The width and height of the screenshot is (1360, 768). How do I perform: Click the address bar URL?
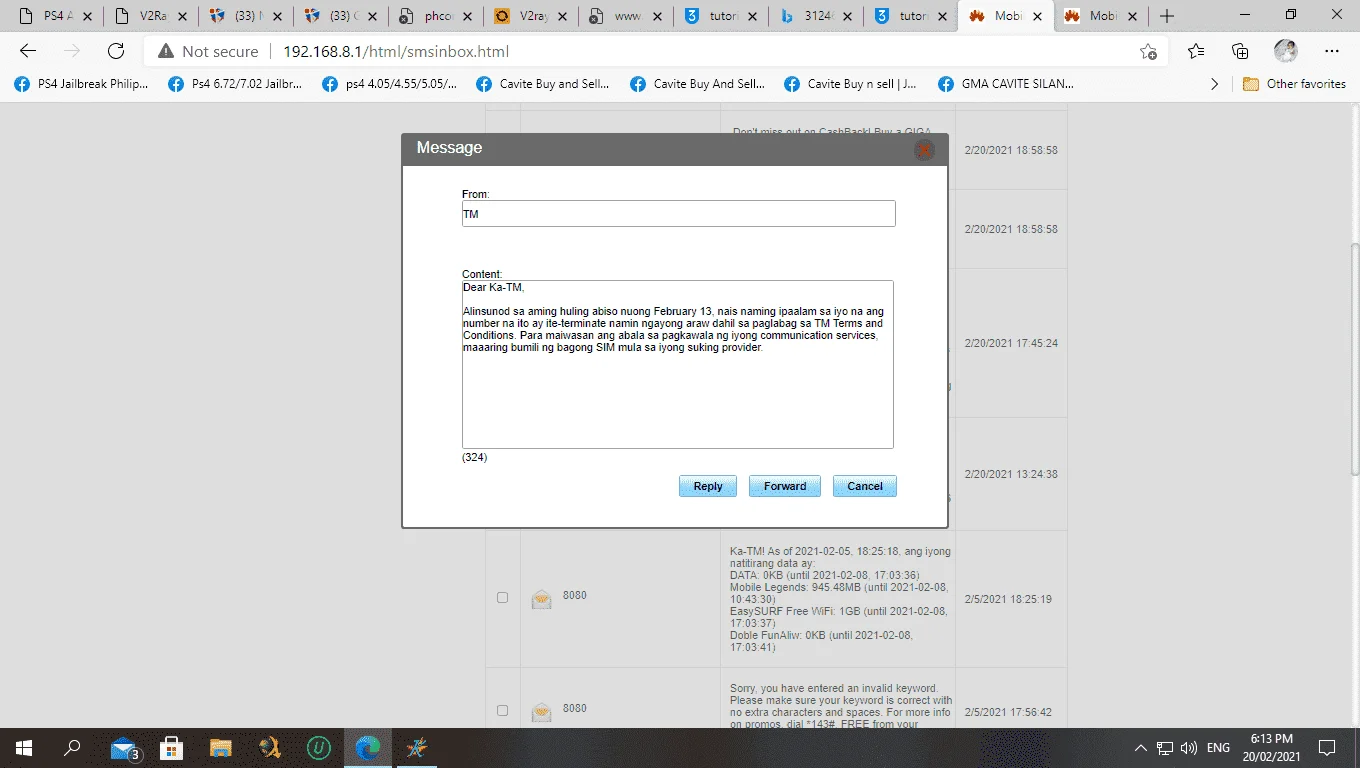pos(396,51)
